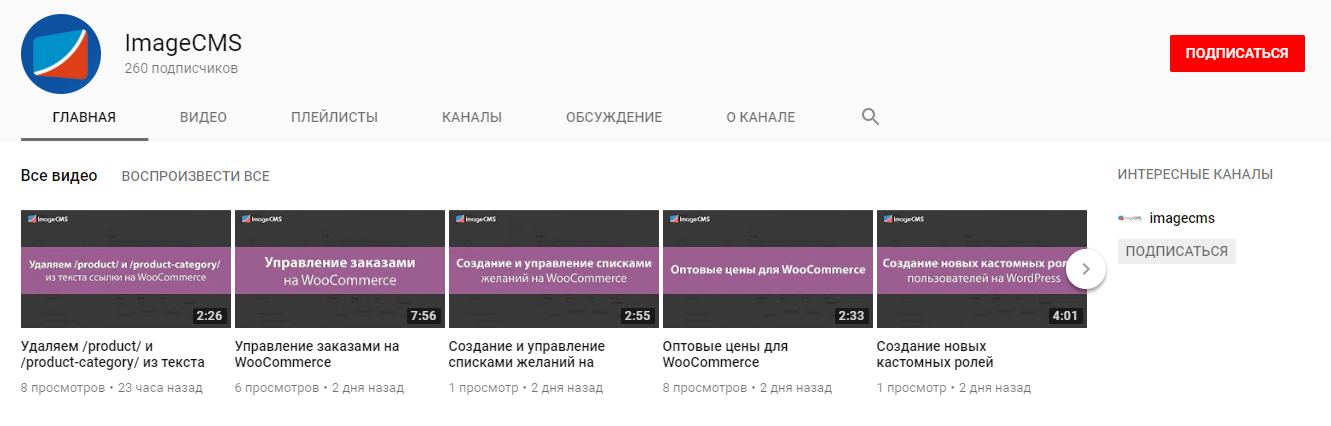This screenshot has height=426, width=1331.
Task: Open the thumbnail with 4:01 duration
Action: [982, 269]
